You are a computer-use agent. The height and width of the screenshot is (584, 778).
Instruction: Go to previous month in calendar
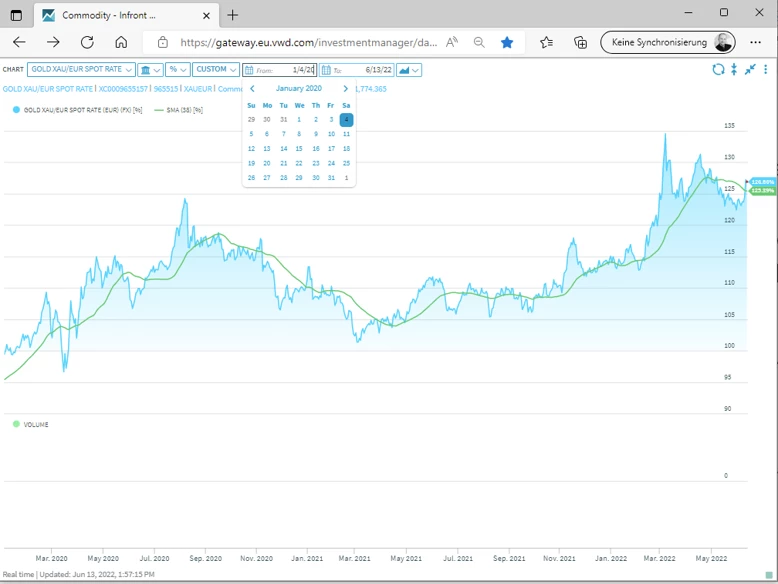pyautogui.click(x=252, y=89)
